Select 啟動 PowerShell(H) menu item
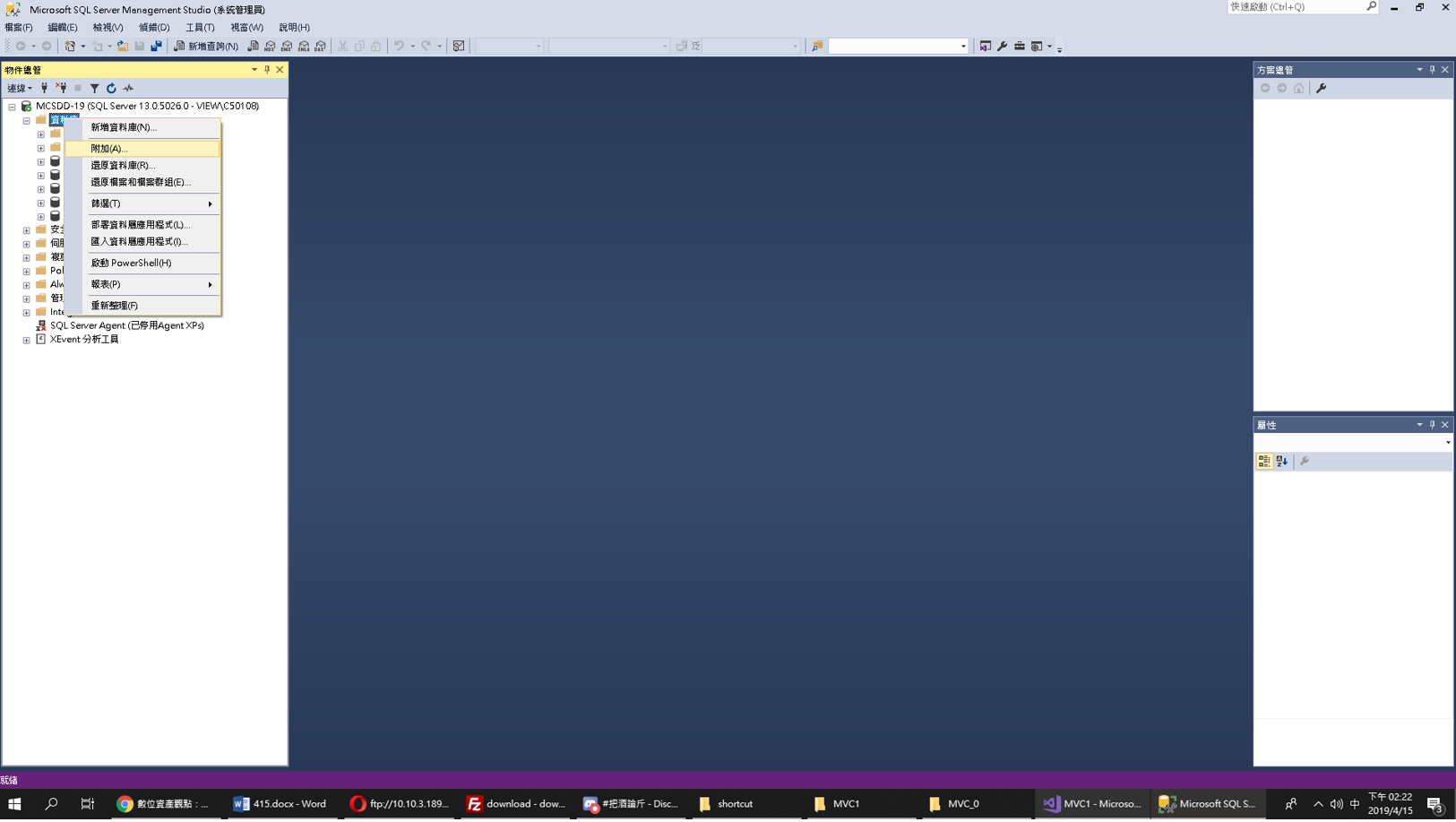The width and height of the screenshot is (1456, 822). [142, 263]
